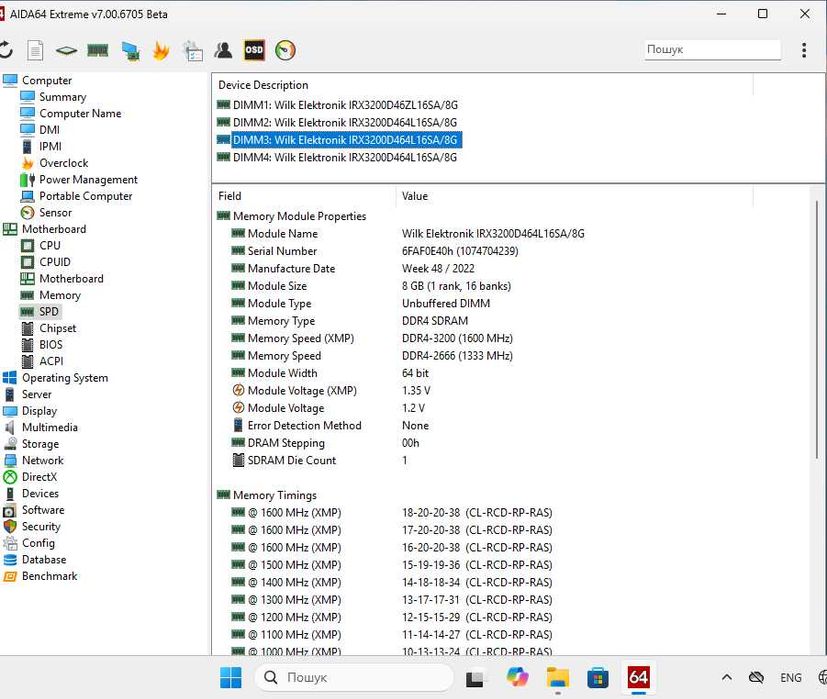Viewport: 827px width, 699px height.
Task: Open the preferences checklist toolbar icon
Action: 193,51
